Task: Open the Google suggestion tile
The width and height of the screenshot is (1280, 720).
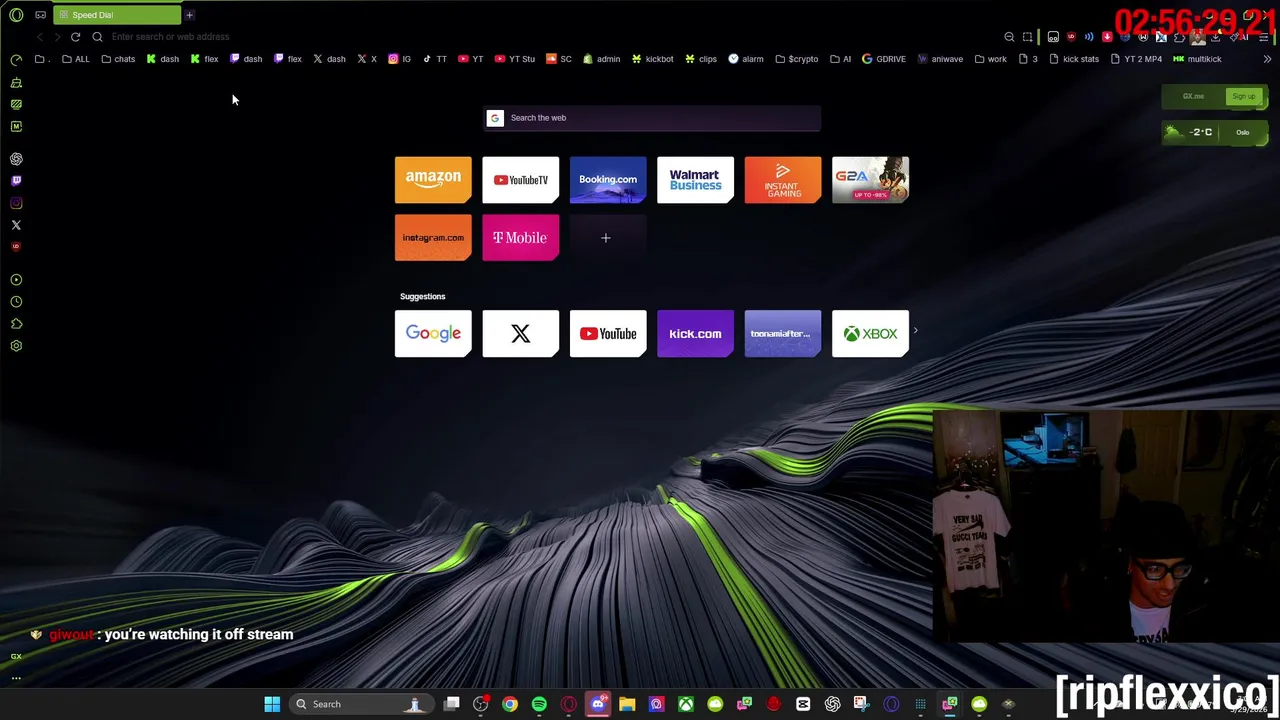Action: pos(433,334)
